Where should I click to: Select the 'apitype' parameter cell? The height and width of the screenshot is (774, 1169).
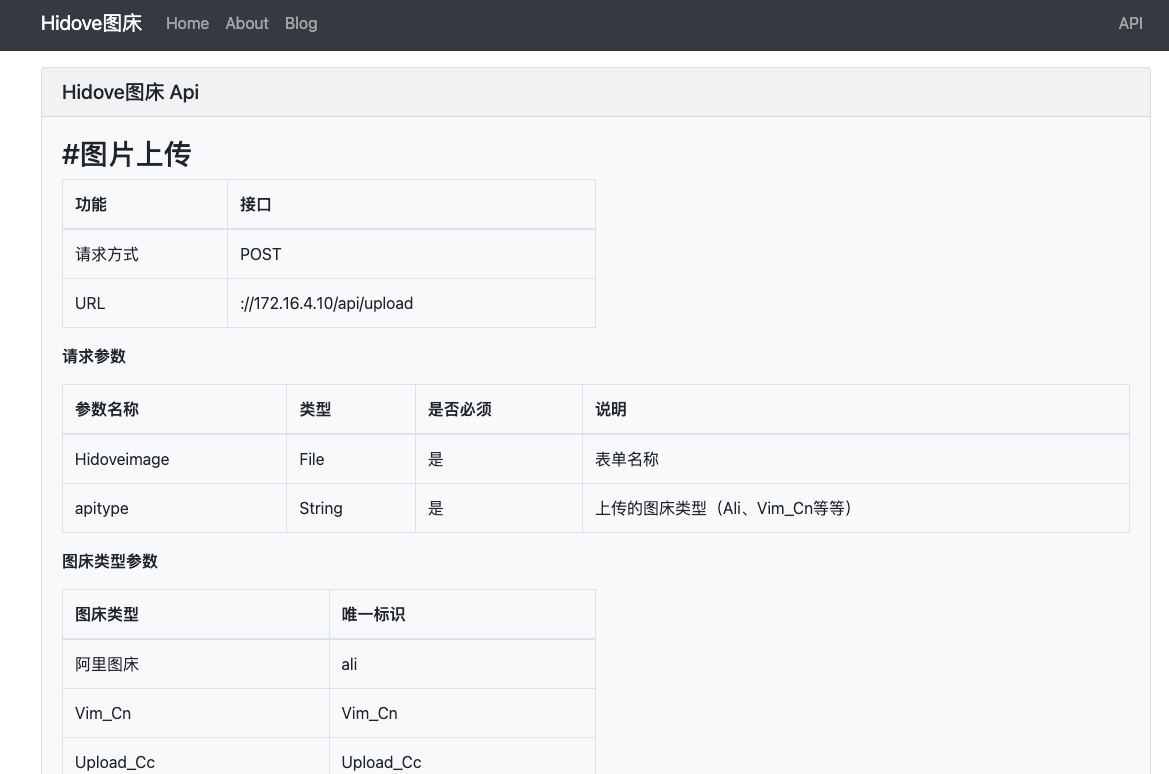coord(174,509)
